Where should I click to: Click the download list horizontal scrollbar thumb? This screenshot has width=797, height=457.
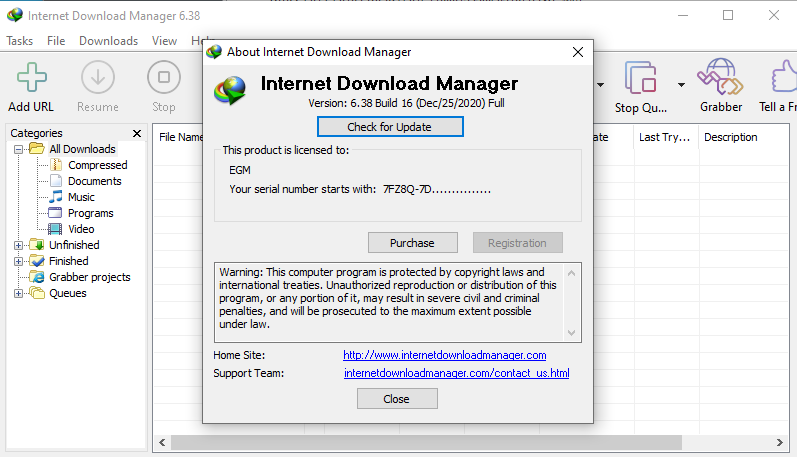click(426, 443)
